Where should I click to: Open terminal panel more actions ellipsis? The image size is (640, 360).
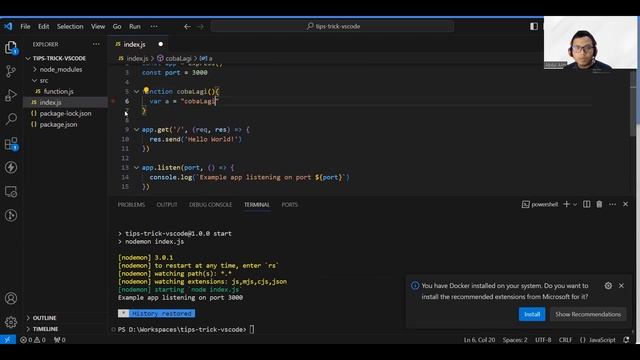pyautogui.click(x=612, y=204)
